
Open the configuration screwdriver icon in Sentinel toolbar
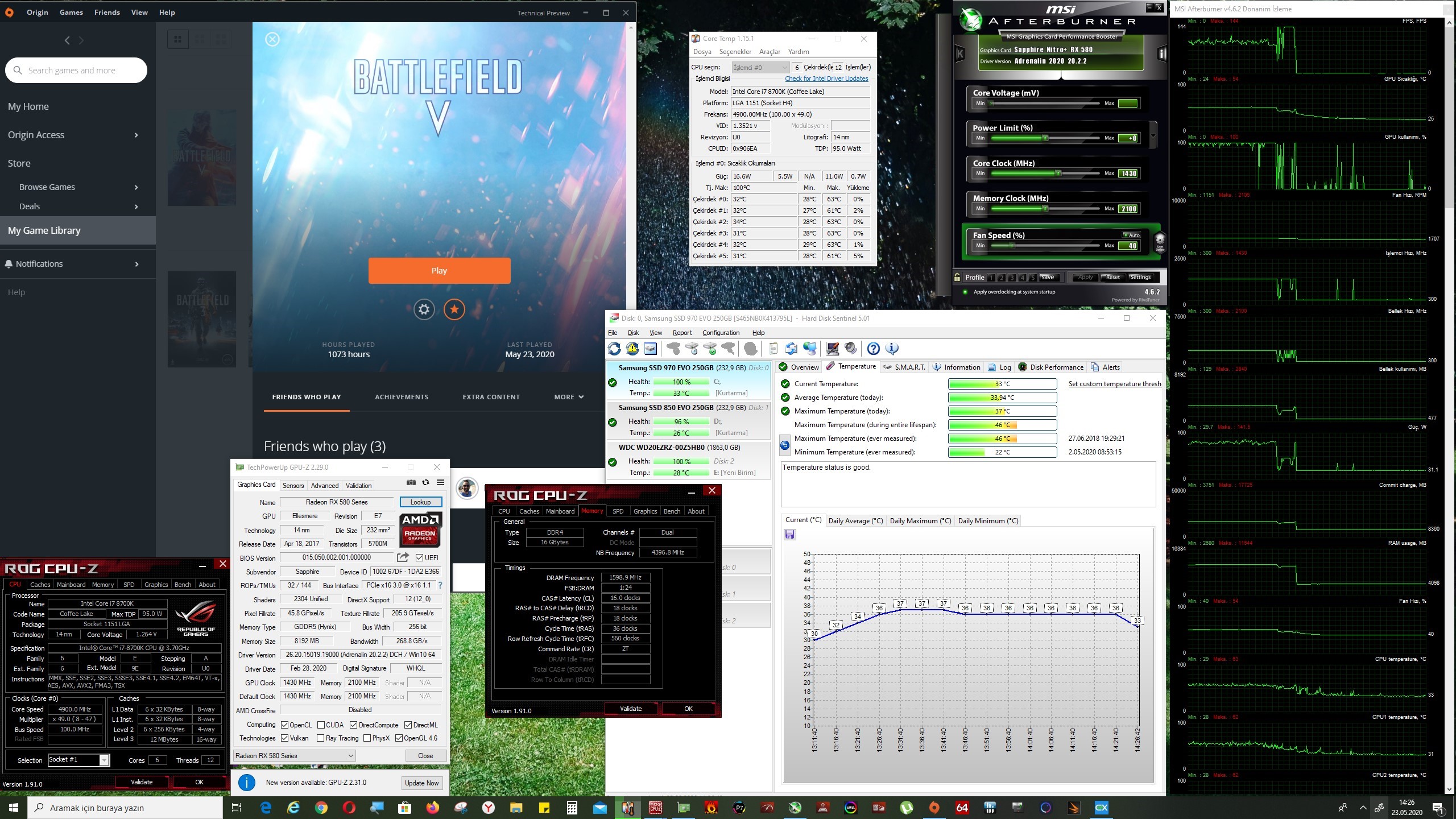click(x=833, y=349)
